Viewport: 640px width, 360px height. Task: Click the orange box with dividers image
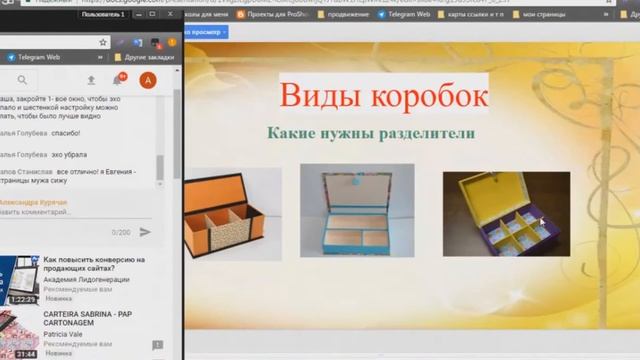coord(233,214)
